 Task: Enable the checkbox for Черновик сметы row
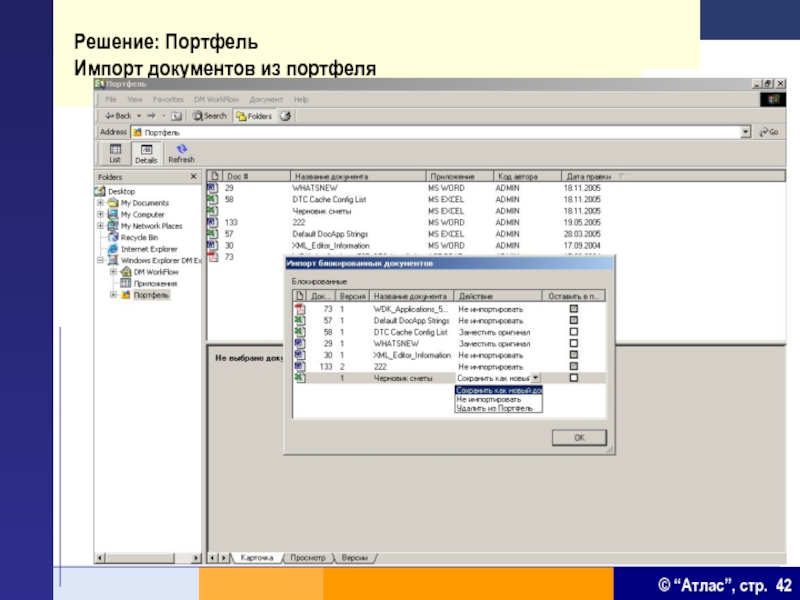click(x=573, y=378)
